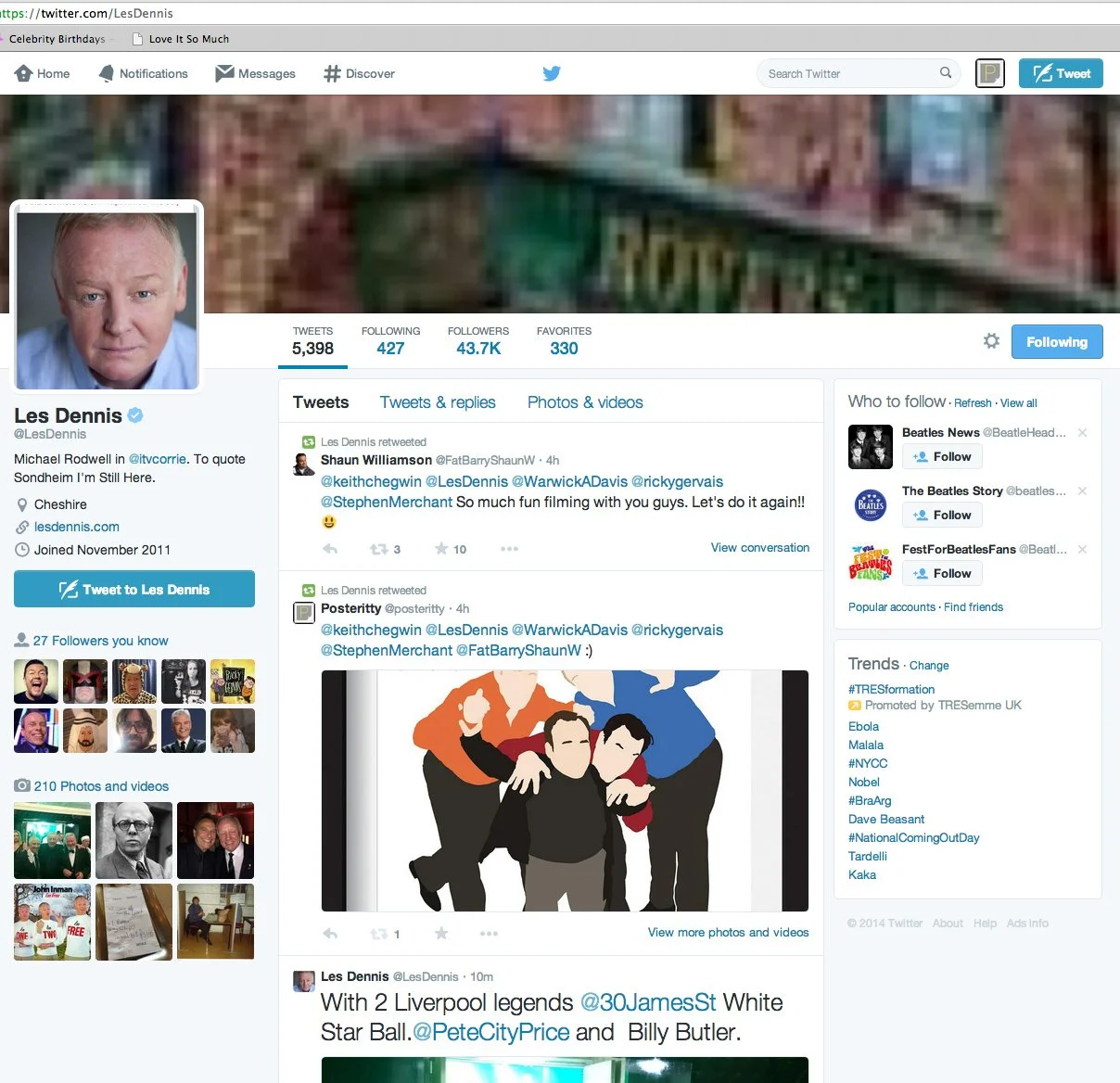Compose a new Tweet
Image resolution: width=1120 pixels, height=1083 pixels.
click(x=1061, y=73)
